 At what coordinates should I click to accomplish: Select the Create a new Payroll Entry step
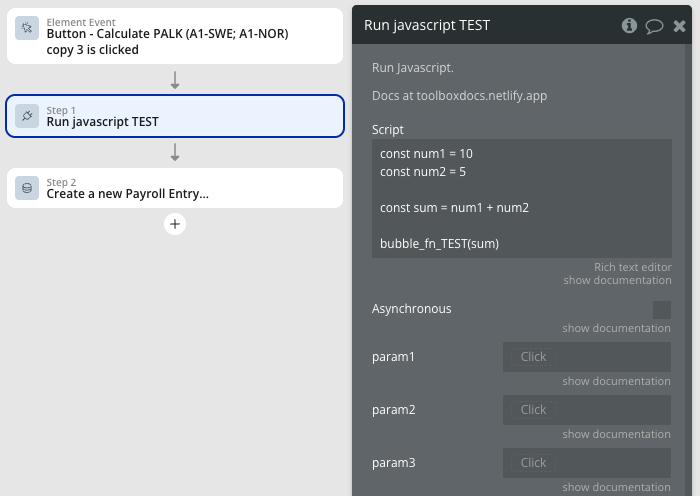tap(175, 188)
